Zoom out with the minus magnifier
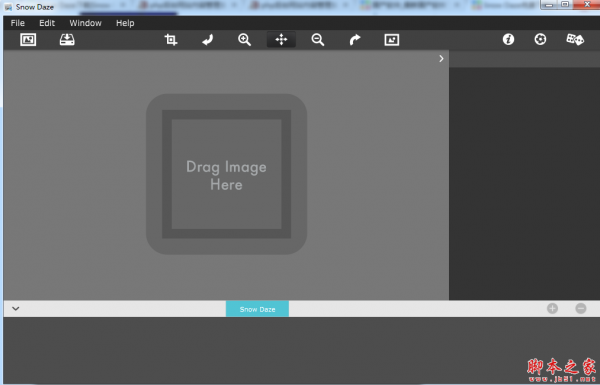600x385 pixels. click(x=318, y=39)
